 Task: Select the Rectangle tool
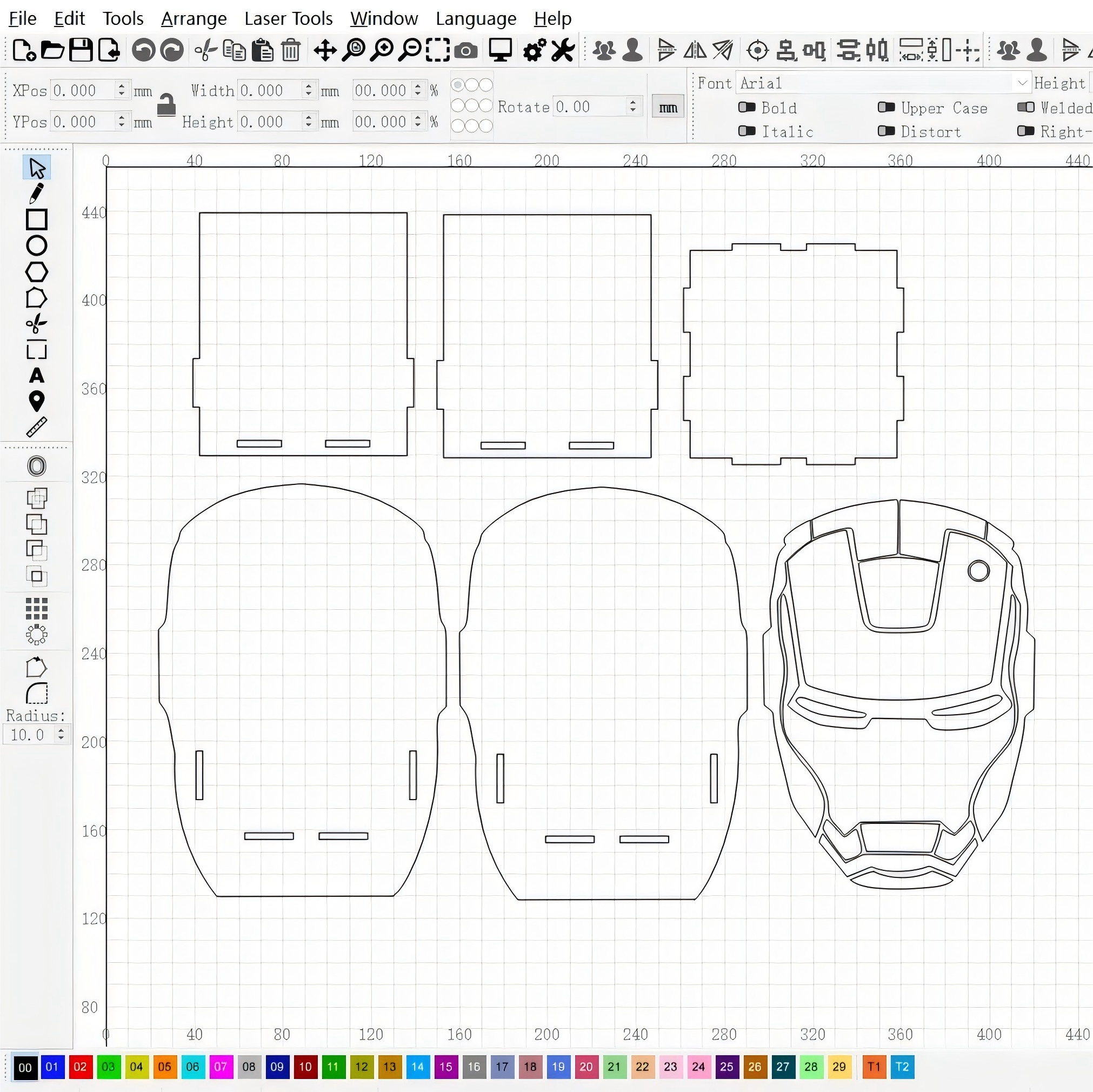pyautogui.click(x=37, y=219)
